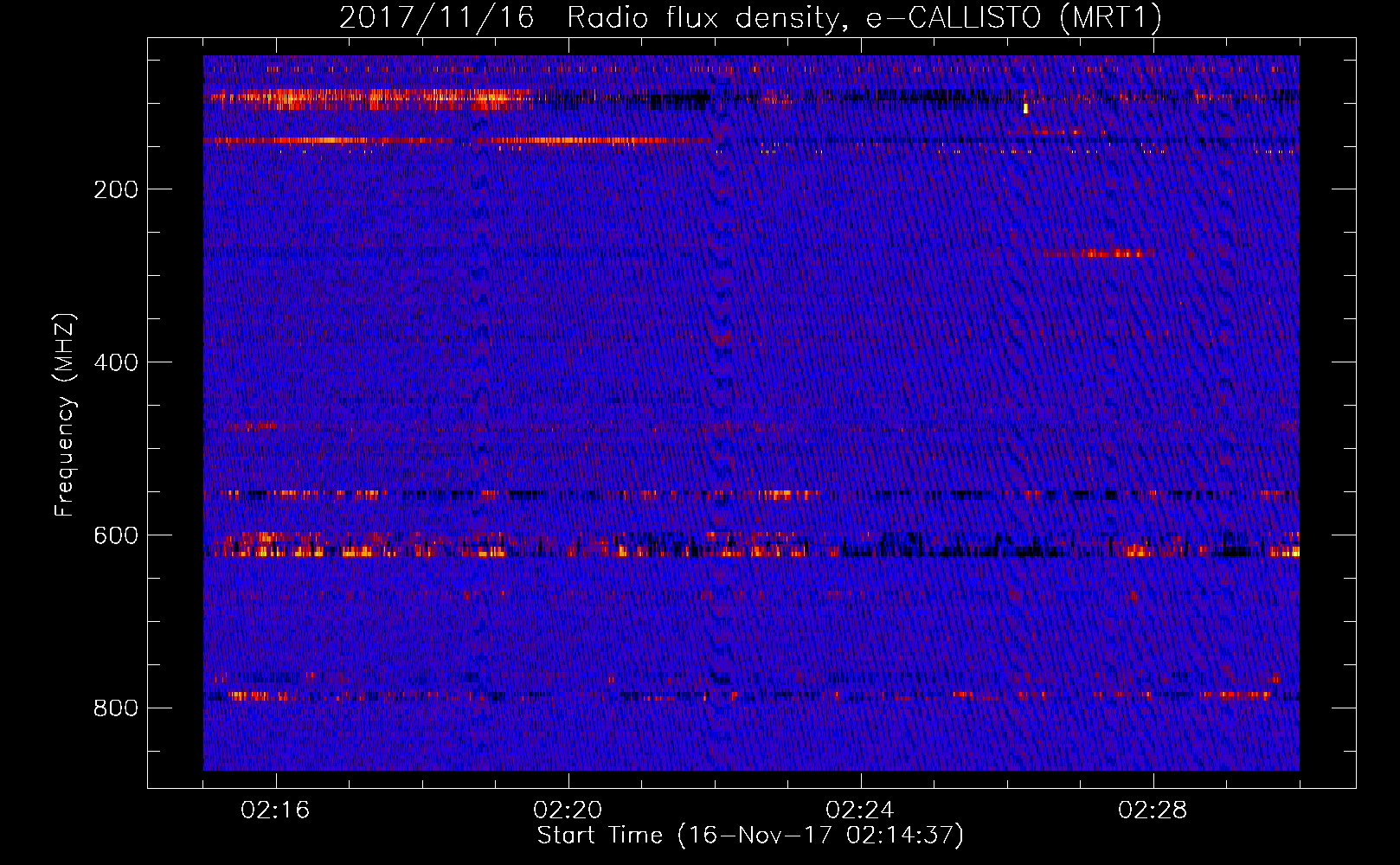Click the 800 frequency tick label

tap(116, 708)
